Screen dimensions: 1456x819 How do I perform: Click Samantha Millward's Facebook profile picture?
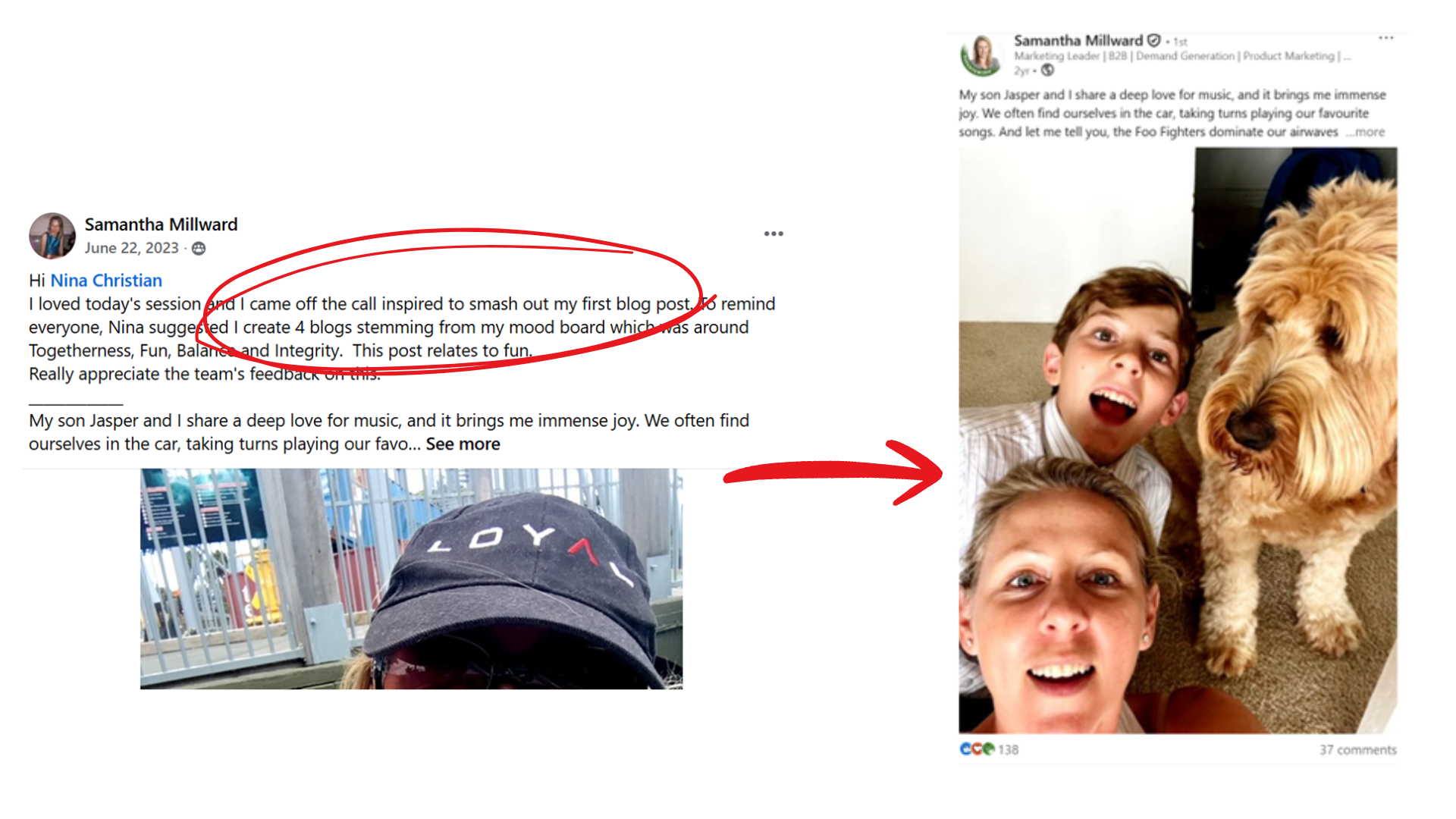[x=52, y=236]
